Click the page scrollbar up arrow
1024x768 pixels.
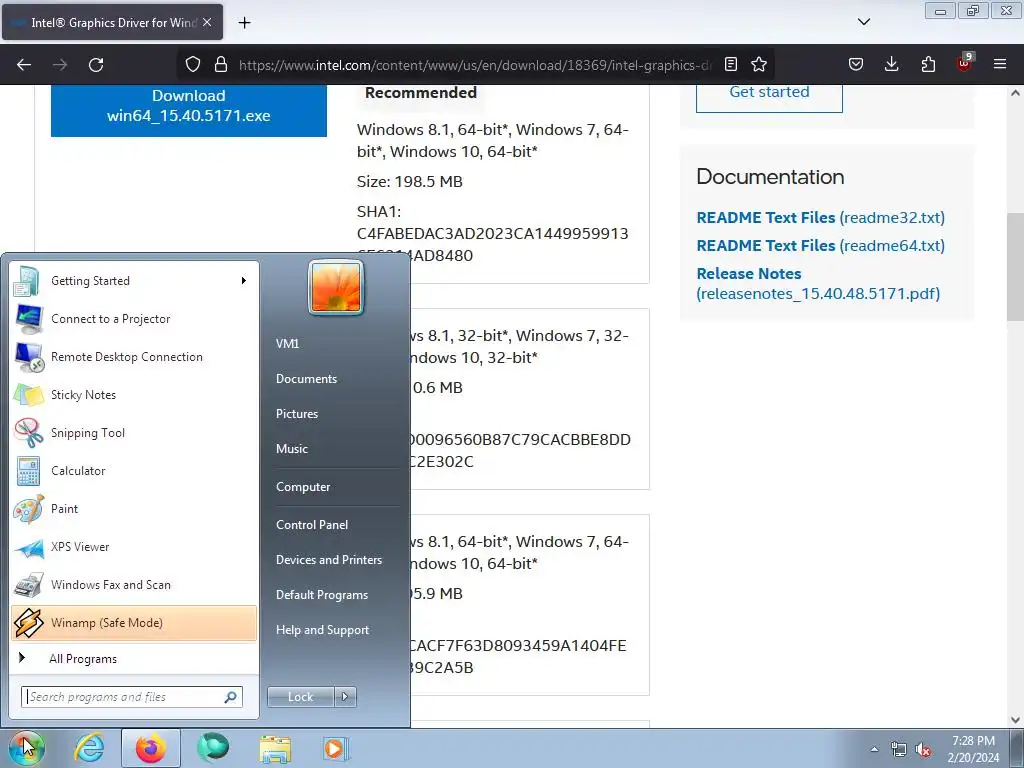point(1015,93)
